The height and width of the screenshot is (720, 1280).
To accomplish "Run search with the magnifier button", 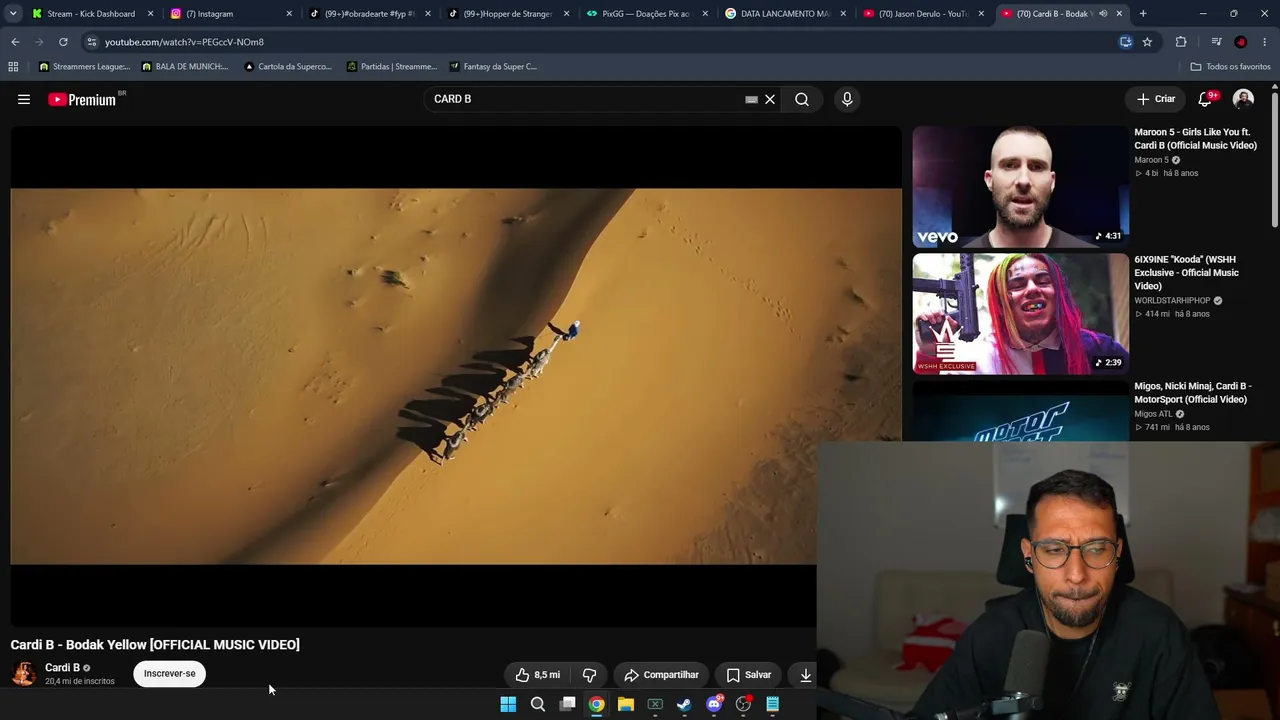I will tap(802, 99).
